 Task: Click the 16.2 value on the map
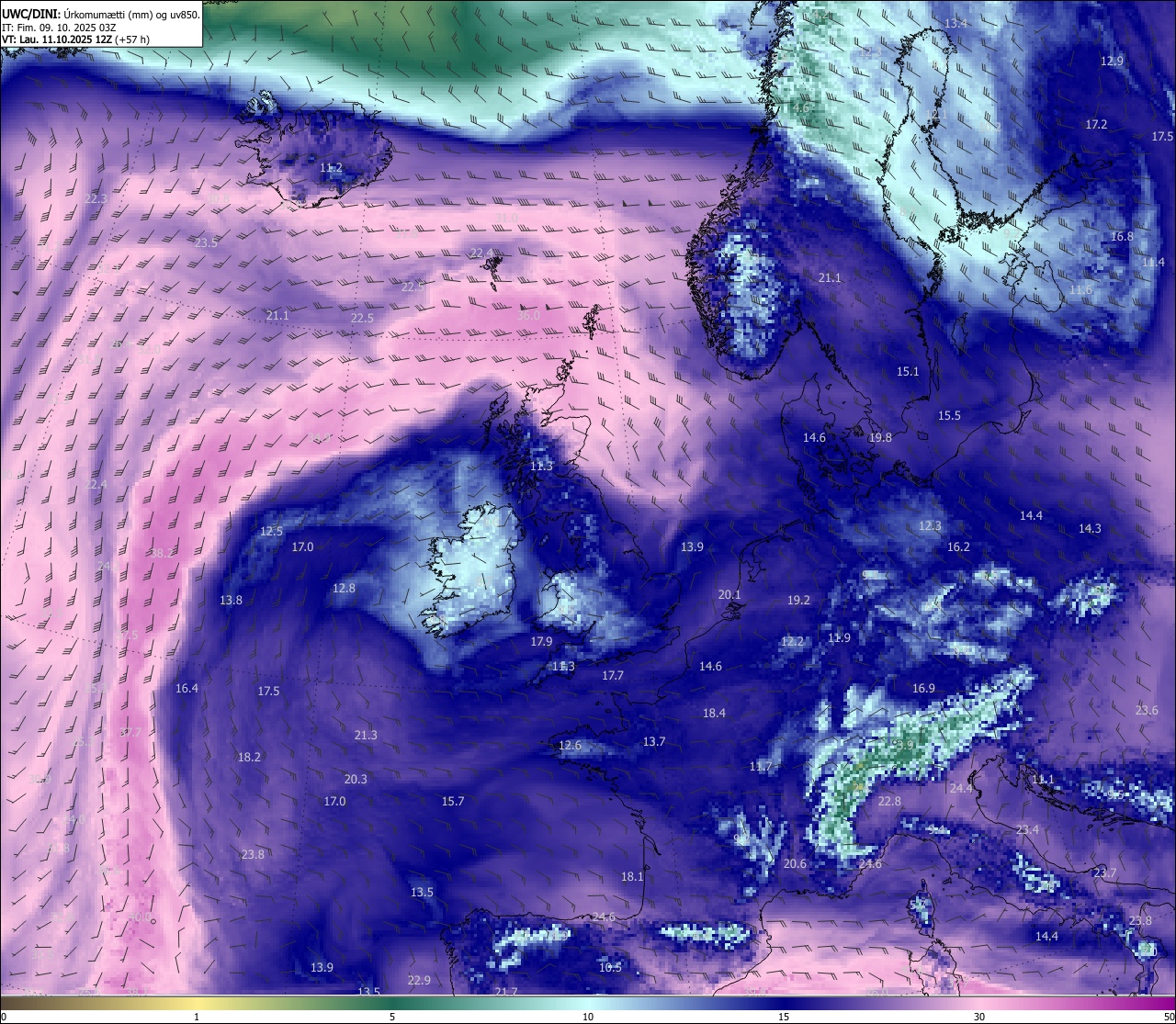click(x=958, y=546)
